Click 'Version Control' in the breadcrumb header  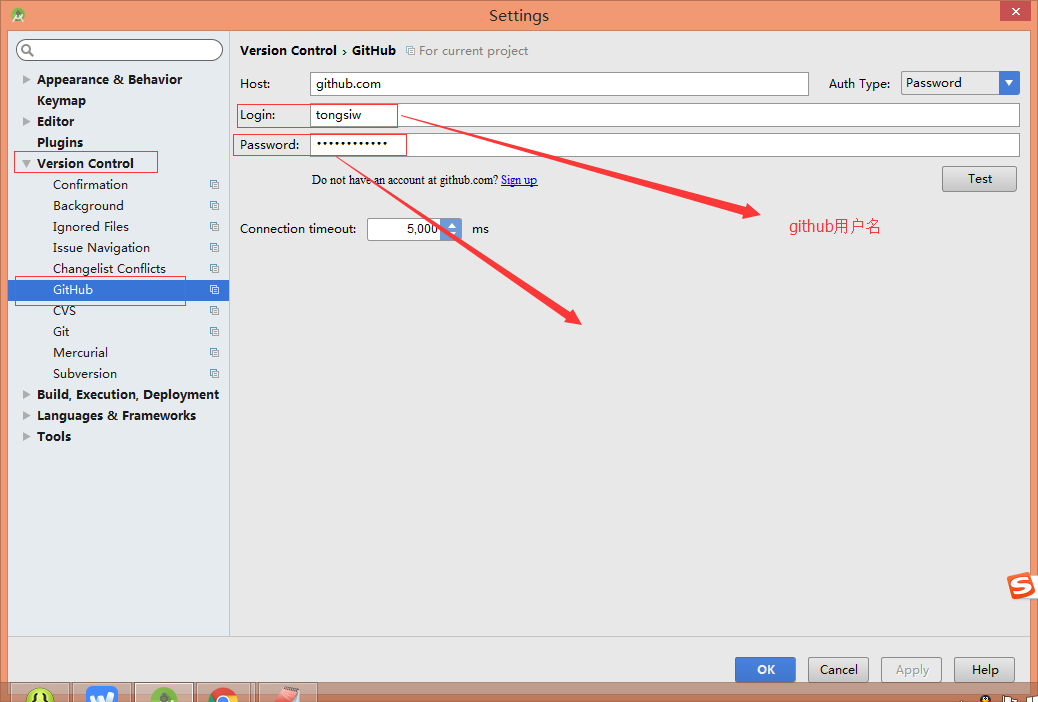click(288, 50)
